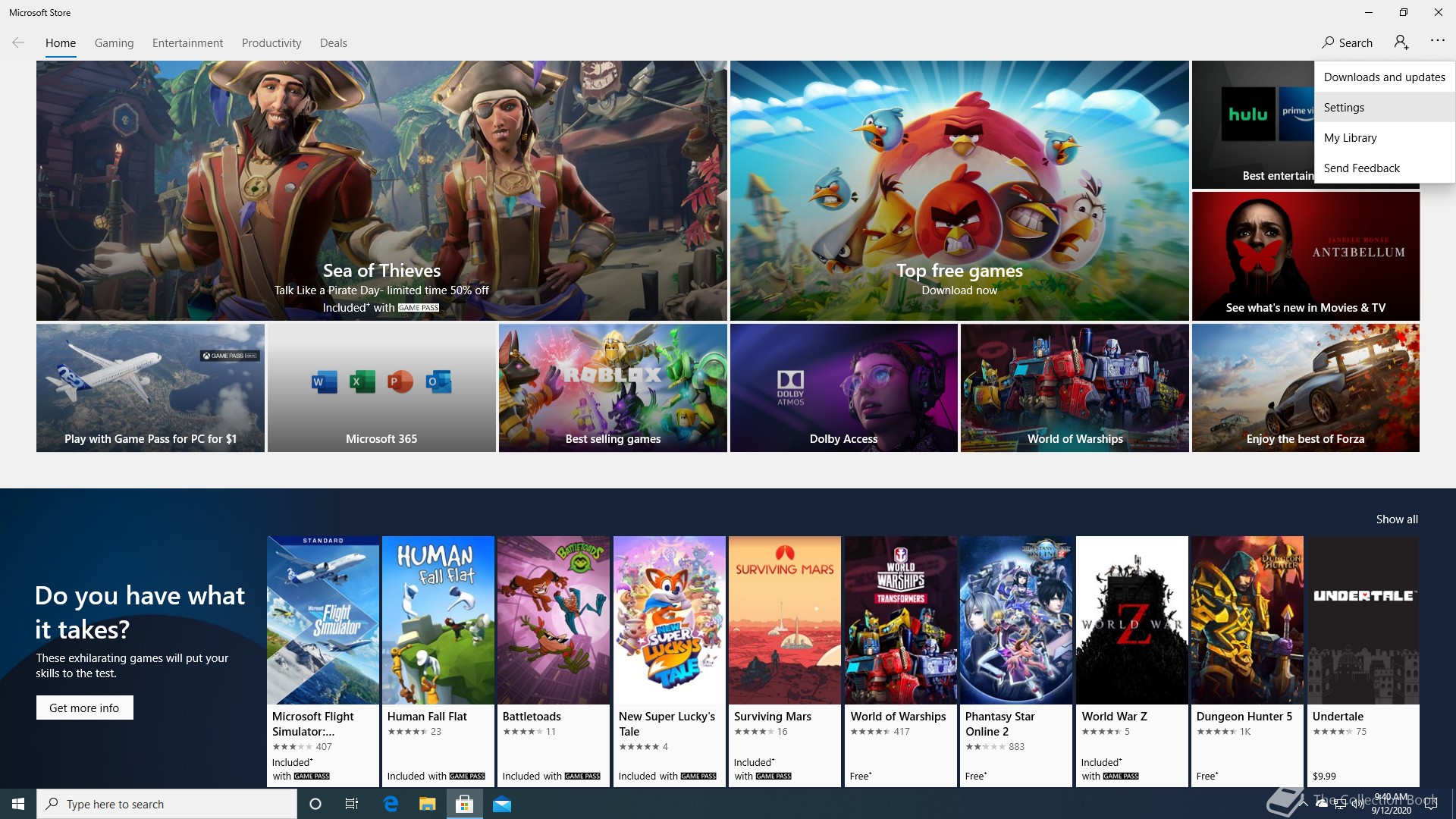
Task: Click the back arrow icon
Action: coord(18,42)
